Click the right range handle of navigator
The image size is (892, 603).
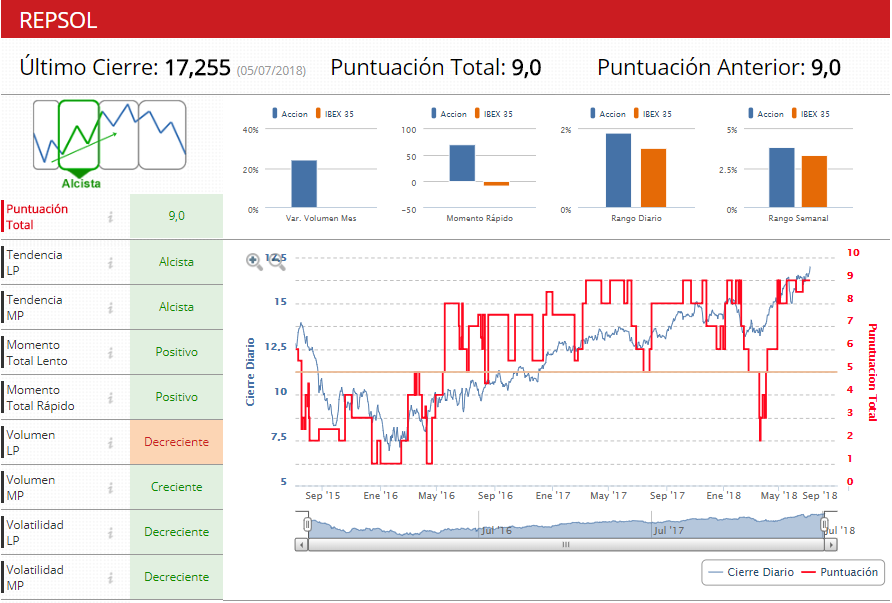click(x=824, y=524)
